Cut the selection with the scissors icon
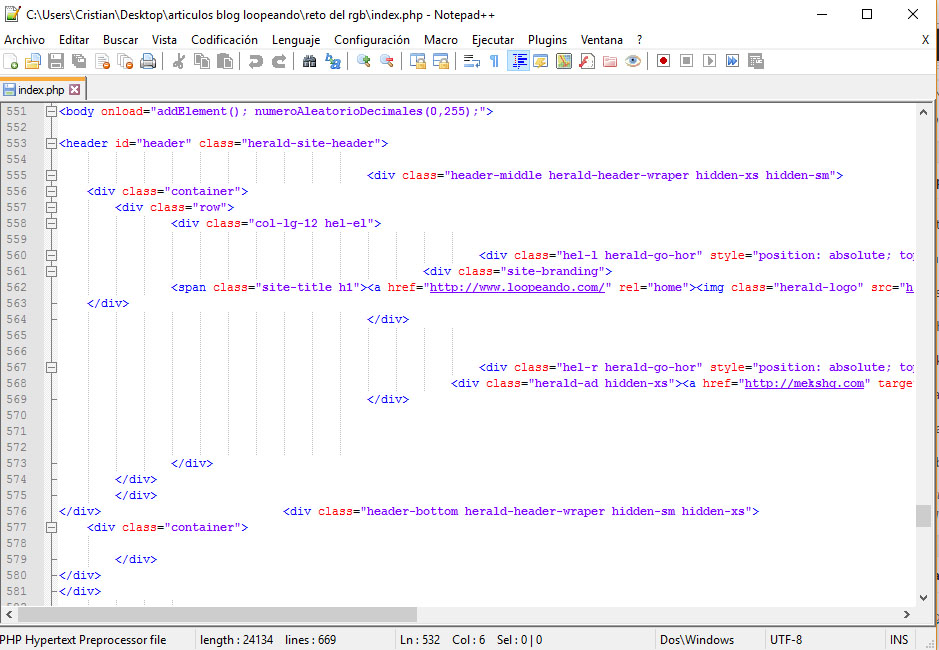 coord(178,61)
